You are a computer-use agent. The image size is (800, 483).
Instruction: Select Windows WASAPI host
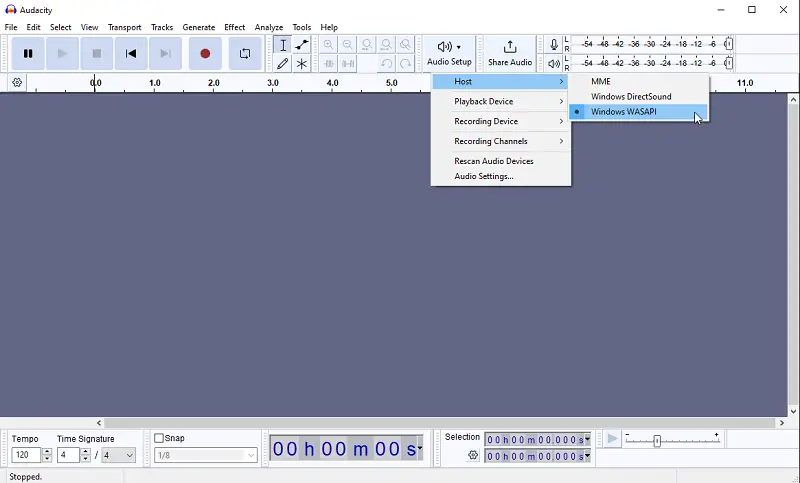coord(638,112)
